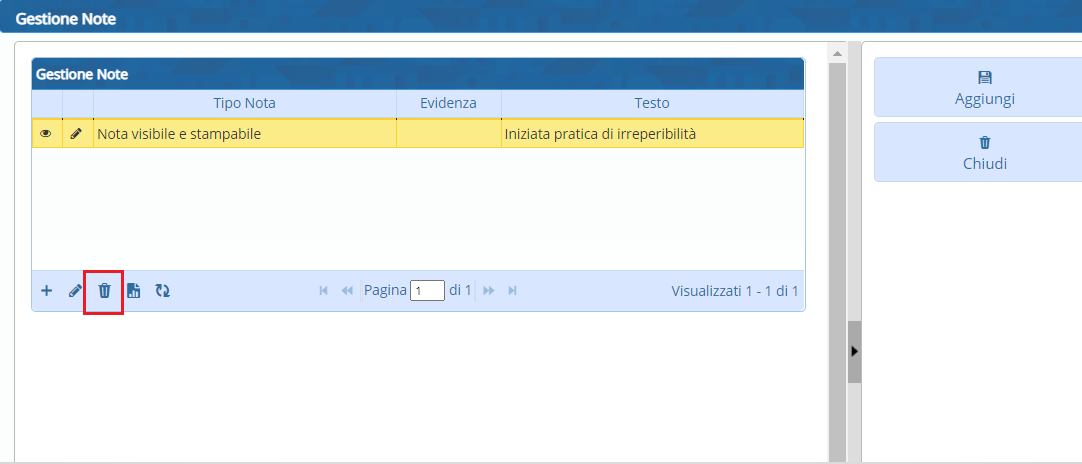Sort by the Tipo Nota column header
This screenshot has width=1082, height=464.
coord(244,103)
